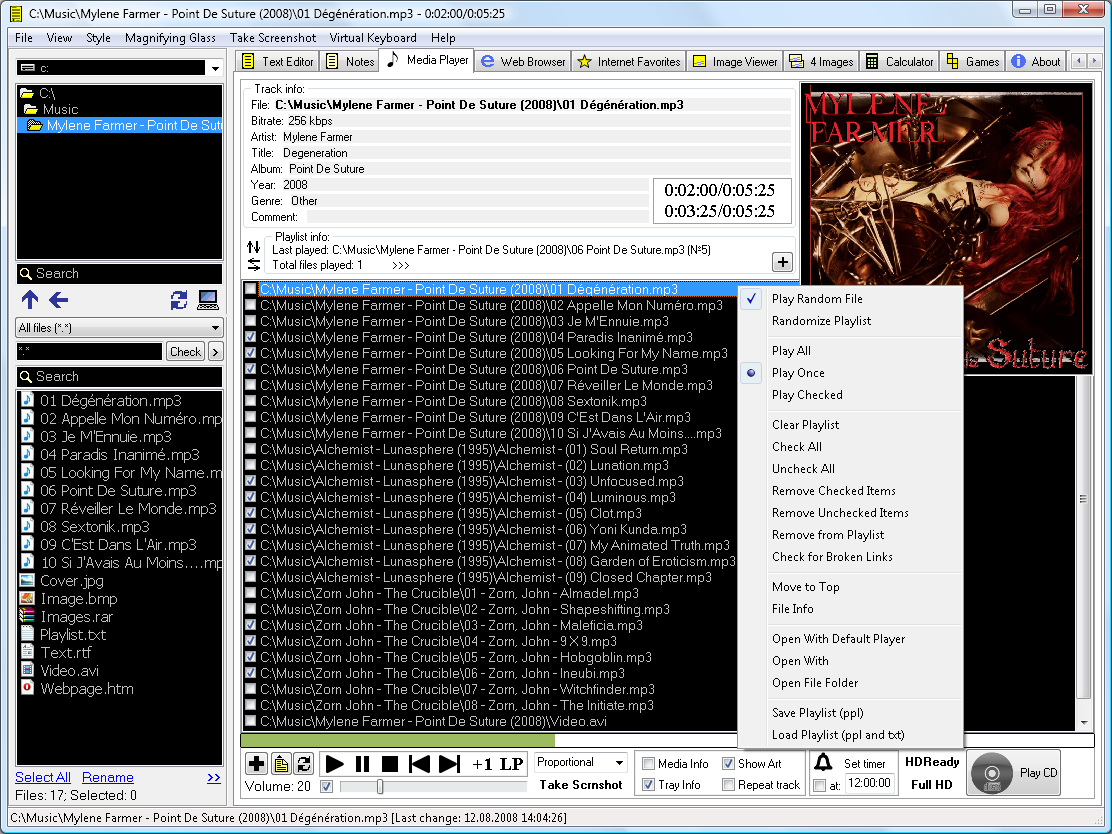This screenshot has width=1112, height=834.
Task: Click the 4 Images tab icon
Action: pos(796,62)
